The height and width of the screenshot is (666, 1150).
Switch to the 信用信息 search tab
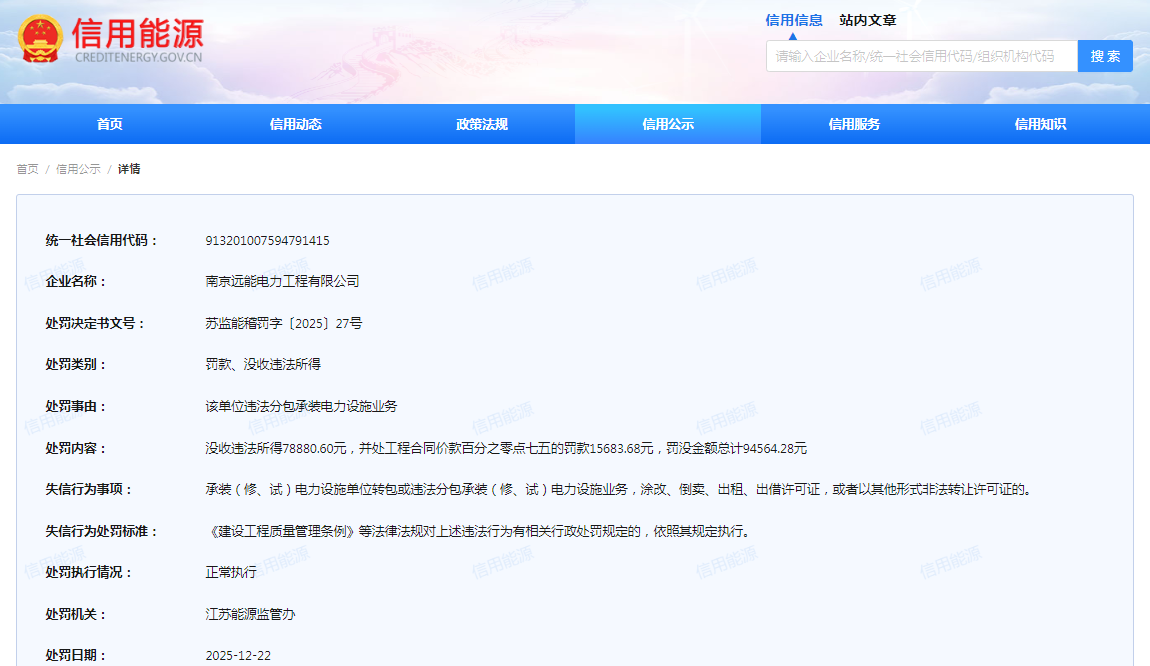point(794,20)
